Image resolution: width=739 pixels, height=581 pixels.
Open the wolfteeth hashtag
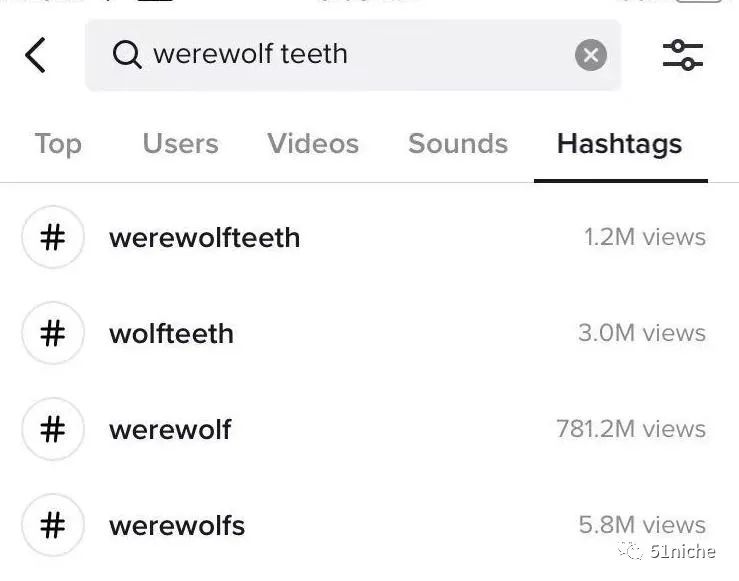pos(171,333)
